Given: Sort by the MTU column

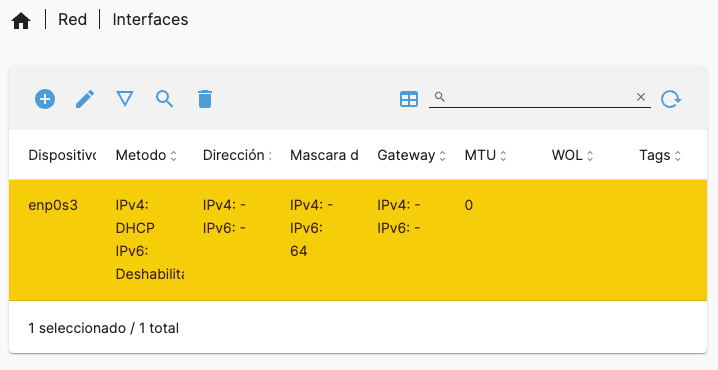Looking at the screenshot, I should coord(485,155).
